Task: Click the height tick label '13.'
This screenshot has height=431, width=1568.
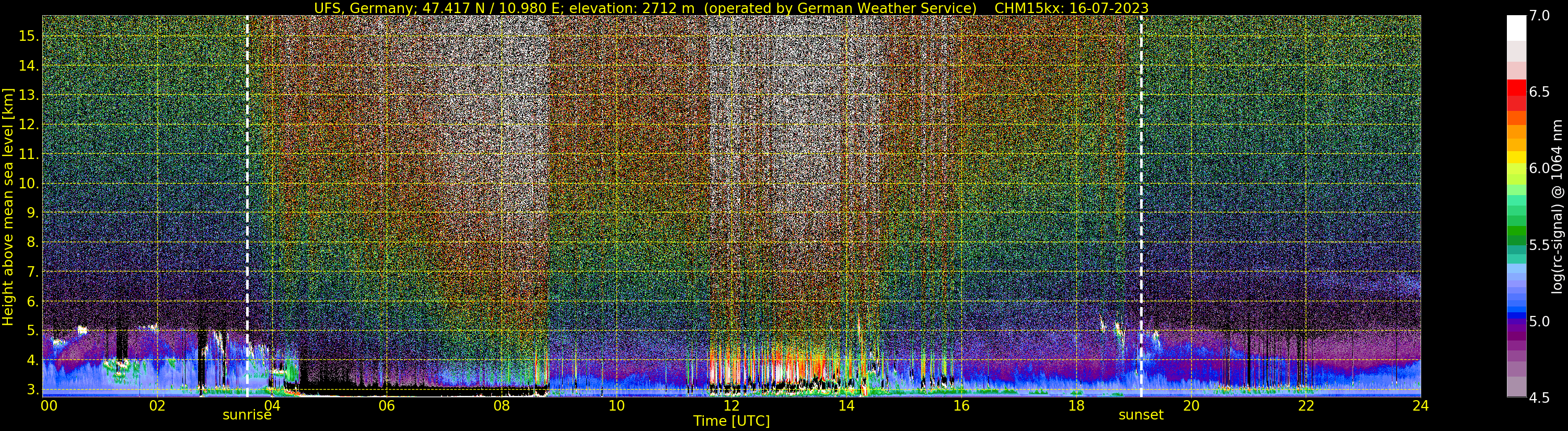Action: pyautogui.click(x=29, y=95)
